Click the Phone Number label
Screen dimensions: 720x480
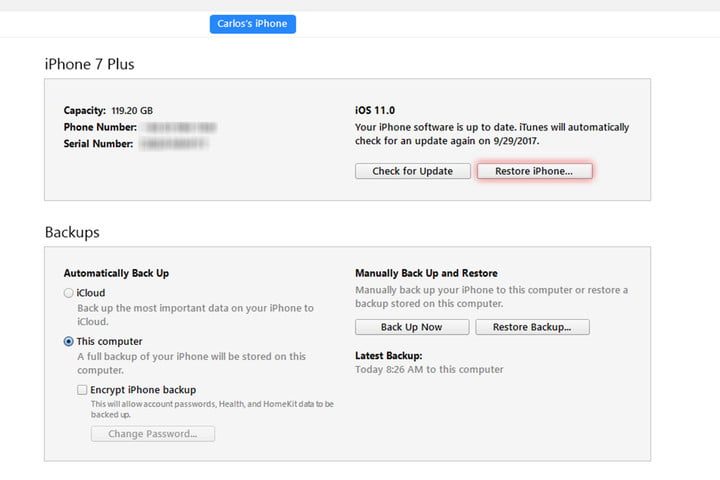[98, 128]
